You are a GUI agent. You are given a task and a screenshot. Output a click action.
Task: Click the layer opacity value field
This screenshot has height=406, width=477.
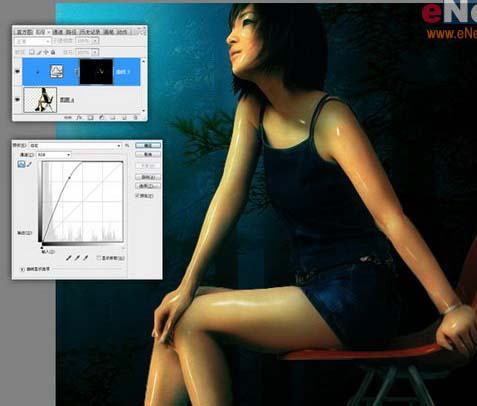[x=84, y=41]
